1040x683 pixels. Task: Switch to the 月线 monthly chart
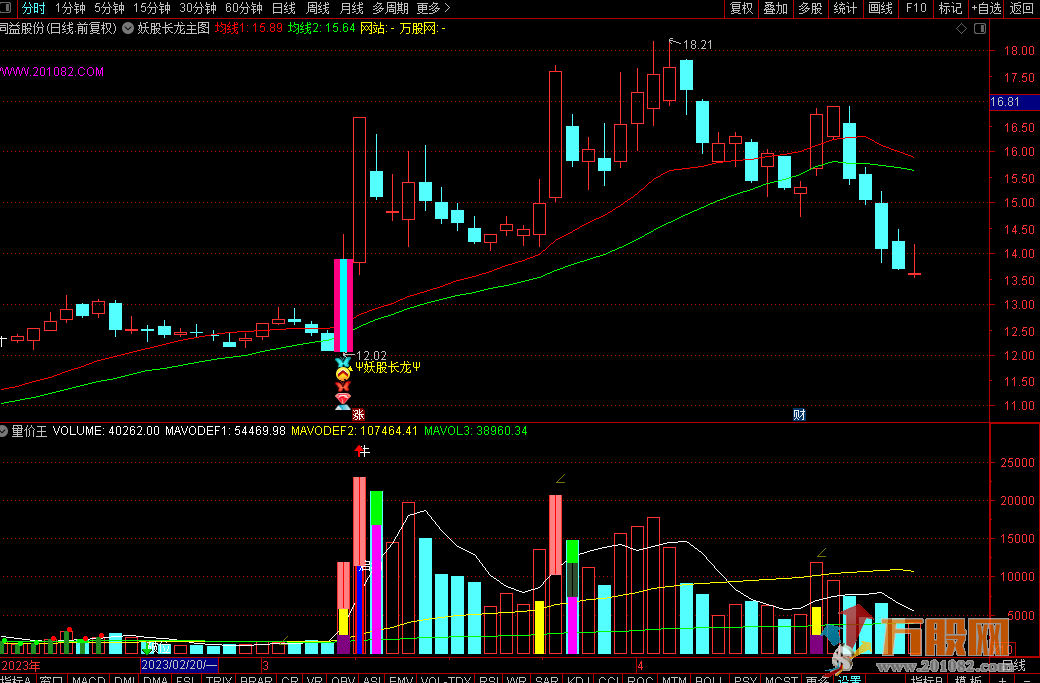click(x=351, y=8)
